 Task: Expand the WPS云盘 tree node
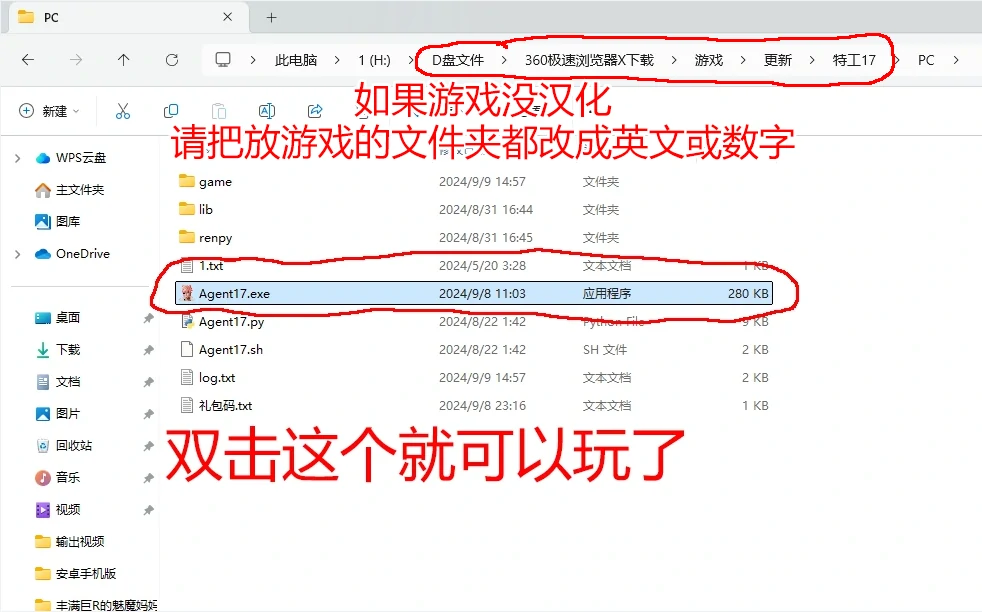[18, 157]
